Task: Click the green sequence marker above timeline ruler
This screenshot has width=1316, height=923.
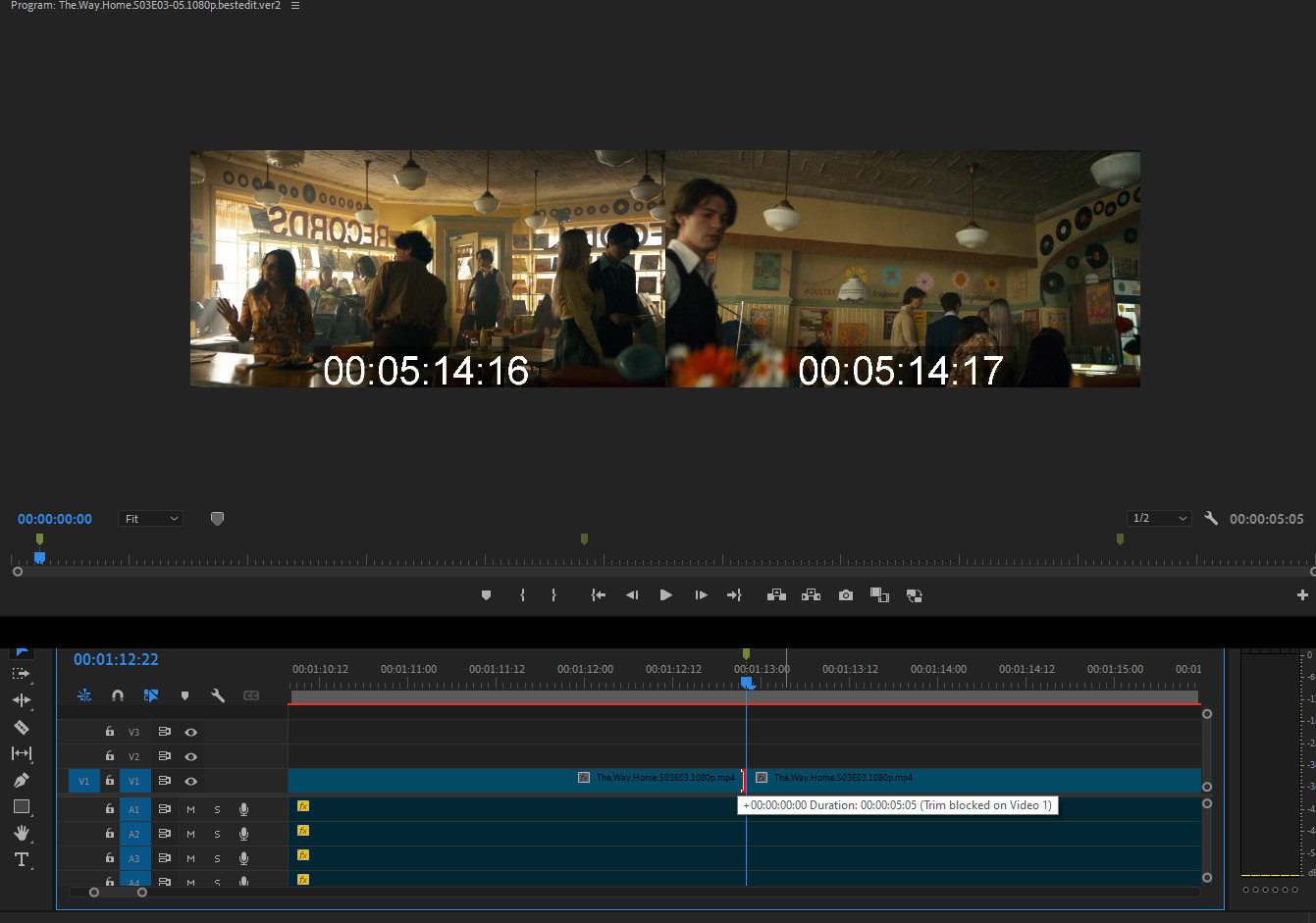Action: click(746, 654)
